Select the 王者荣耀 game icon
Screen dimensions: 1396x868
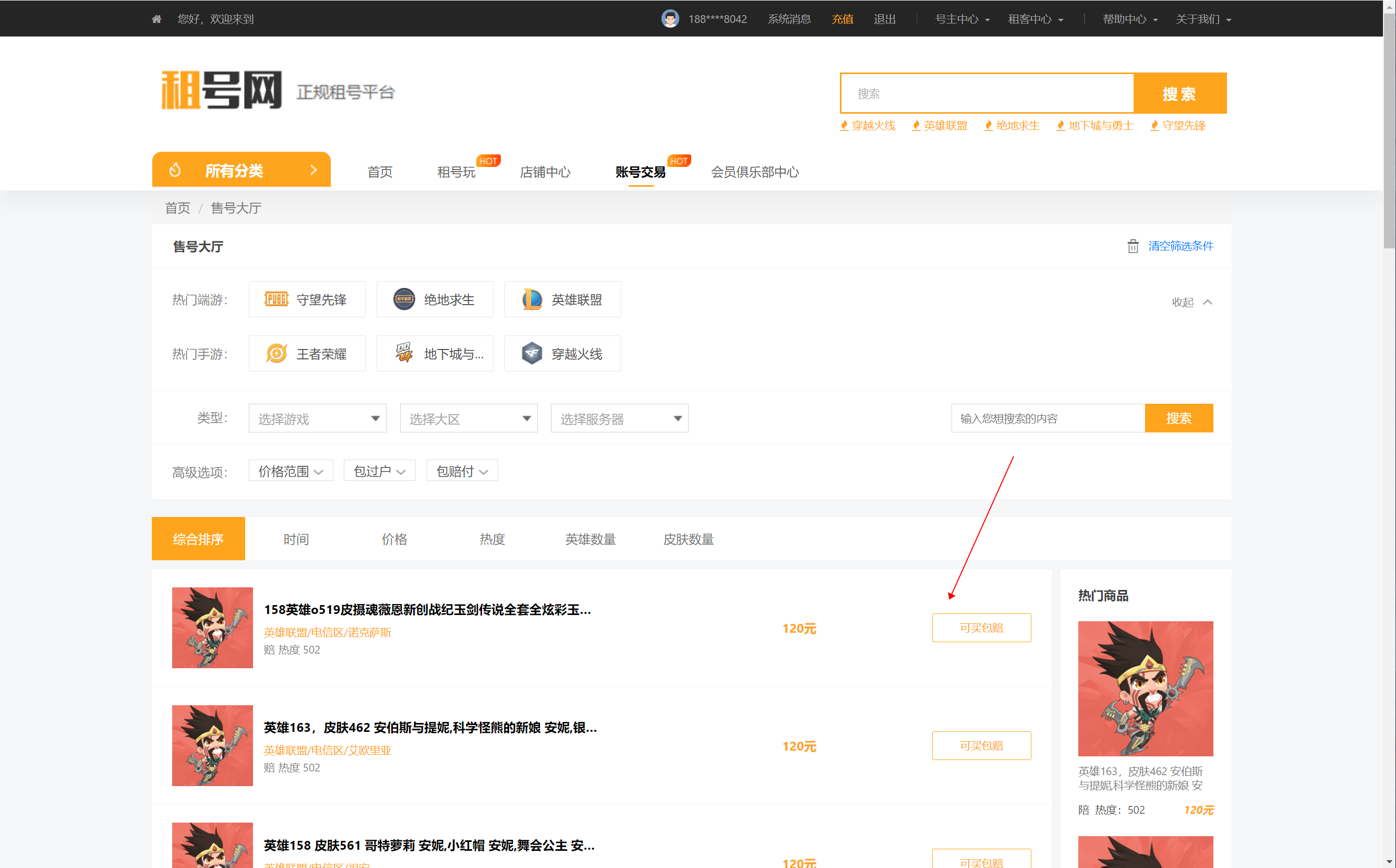[x=276, y=353]
